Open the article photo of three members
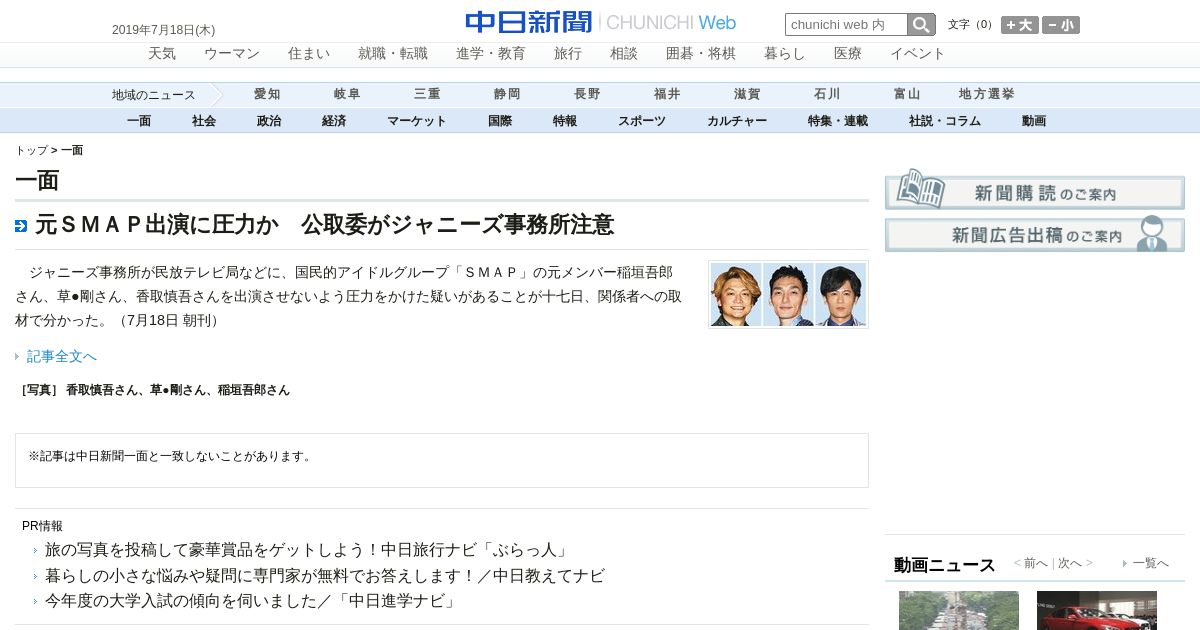The height and width of the screenshot is (630, 1200). pos(789,294)
